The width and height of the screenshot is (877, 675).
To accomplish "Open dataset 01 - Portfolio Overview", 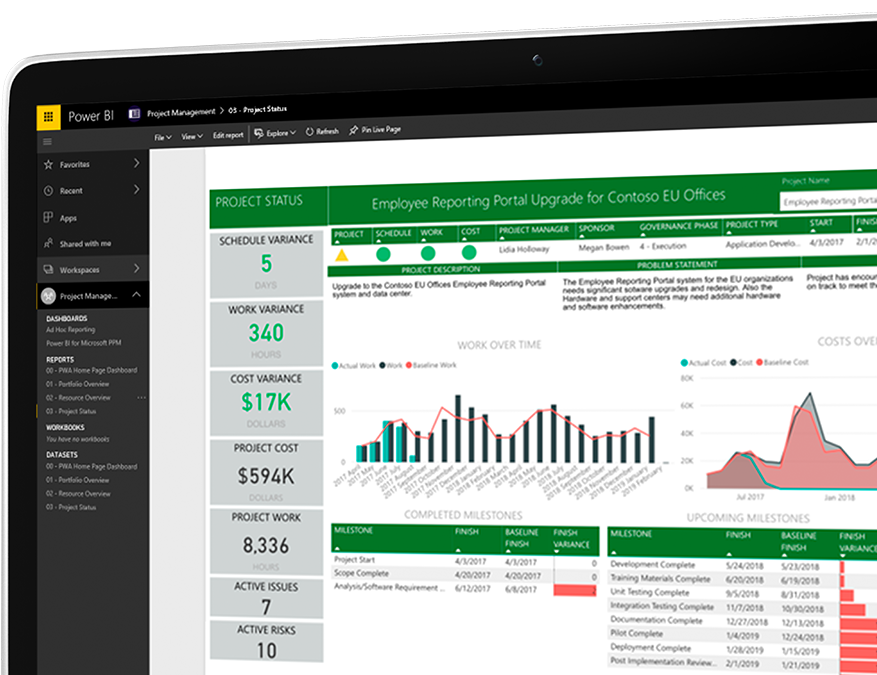I will 77,480.
